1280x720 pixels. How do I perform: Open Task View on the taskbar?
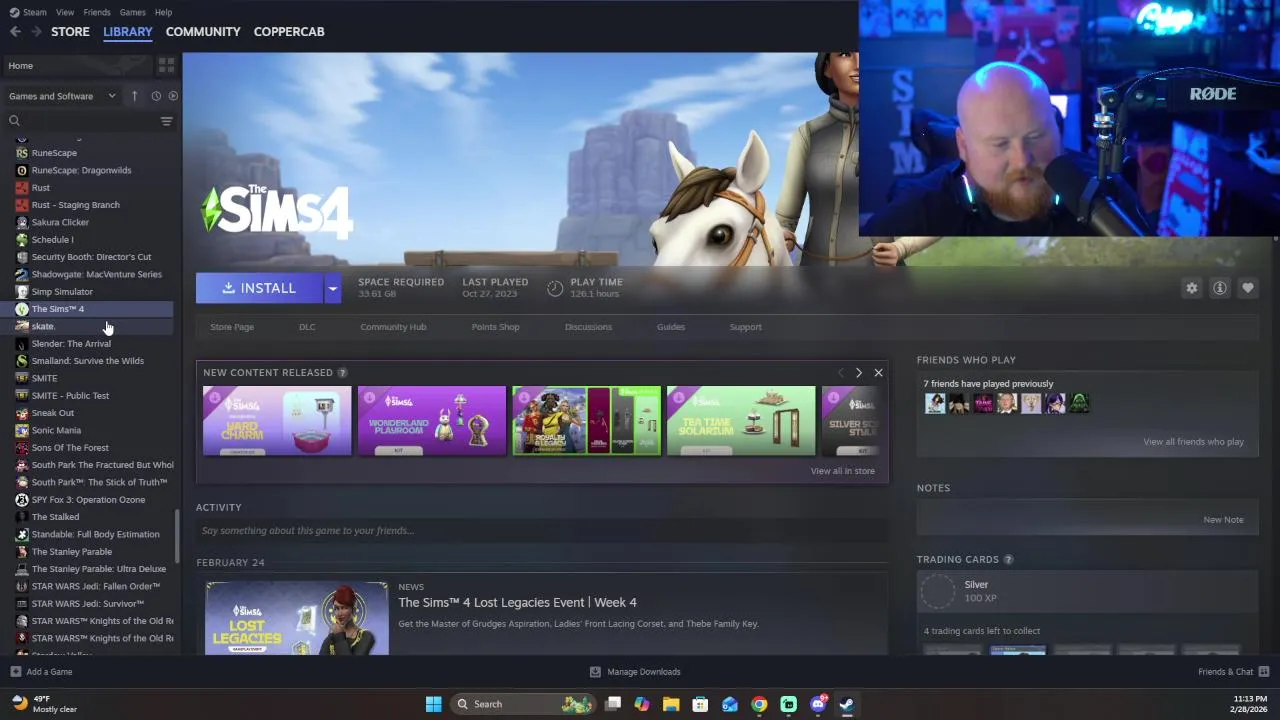[613, 704]
